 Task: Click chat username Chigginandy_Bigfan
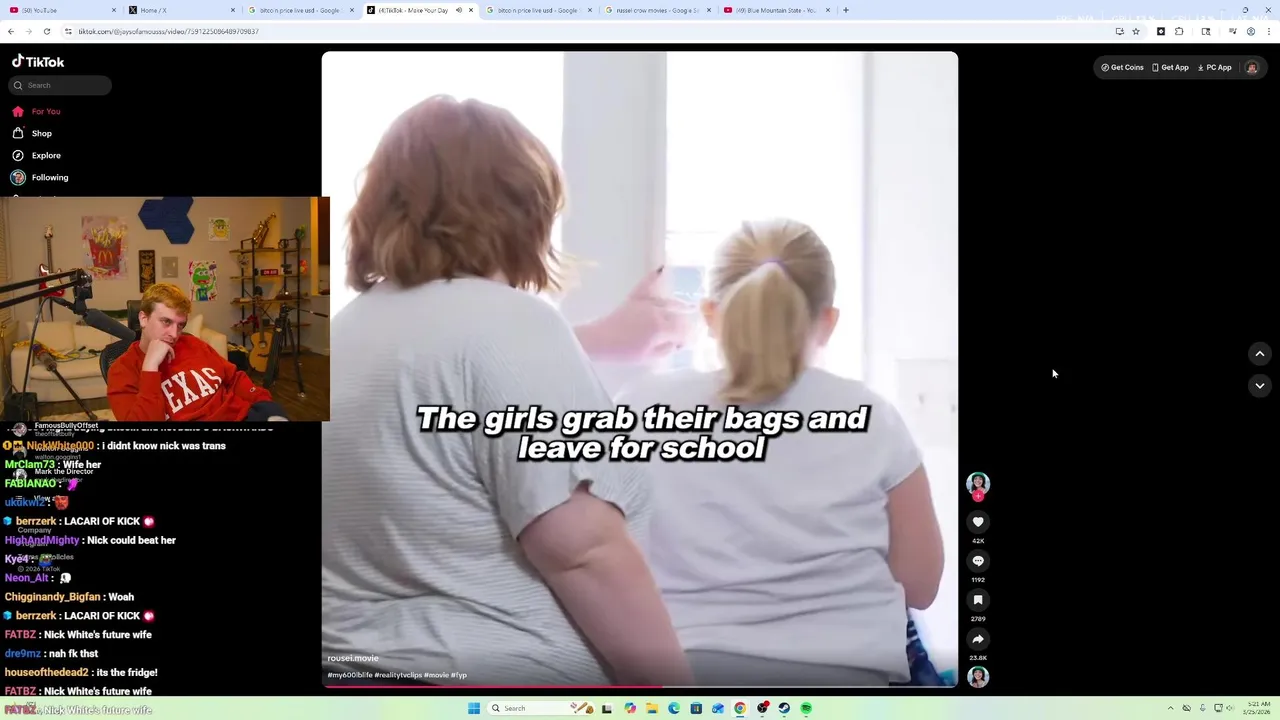(x=53, y=597)
